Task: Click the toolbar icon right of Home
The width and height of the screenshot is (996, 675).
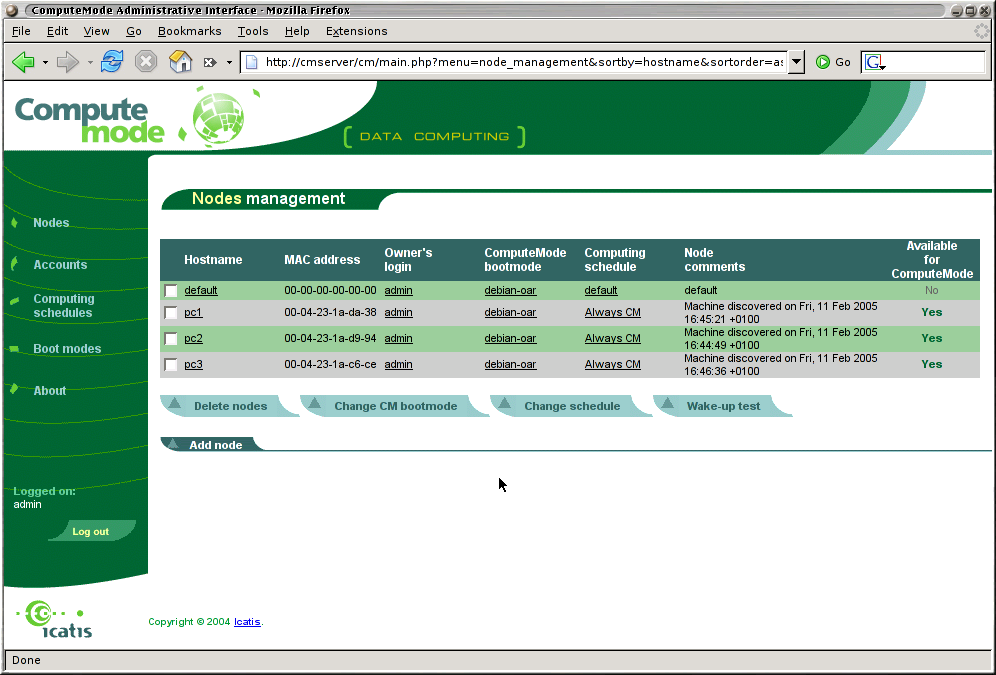Action: click(210, 62)
